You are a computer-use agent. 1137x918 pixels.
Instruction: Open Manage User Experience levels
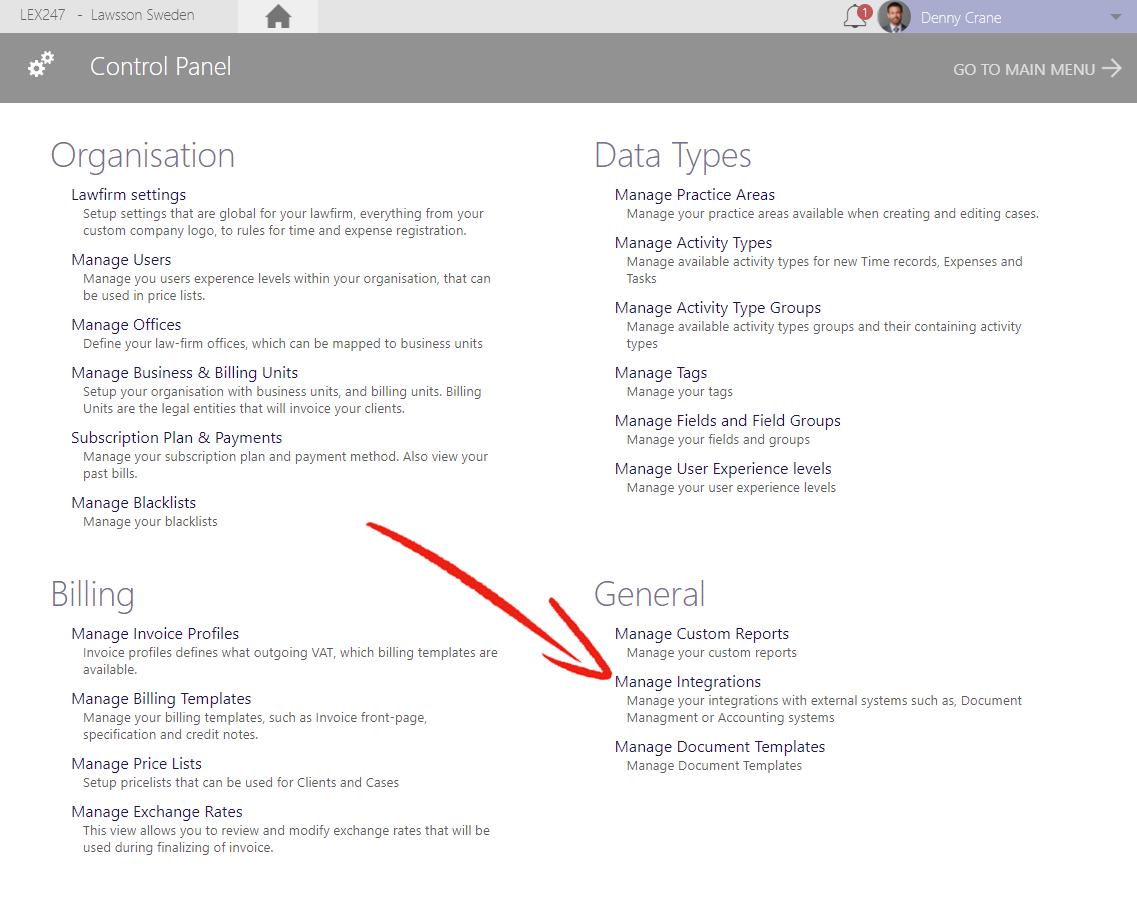[x=723, y=468]
